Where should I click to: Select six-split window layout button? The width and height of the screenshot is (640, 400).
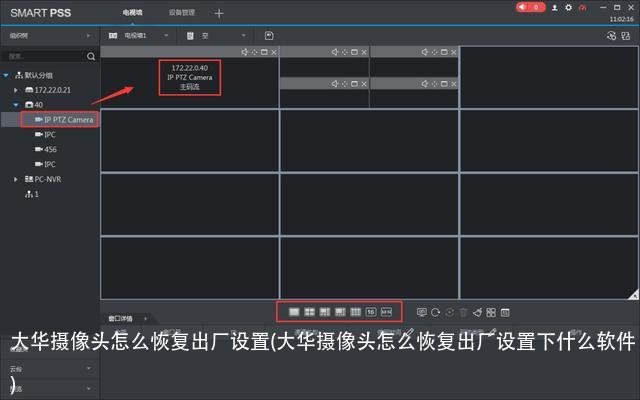325,312
